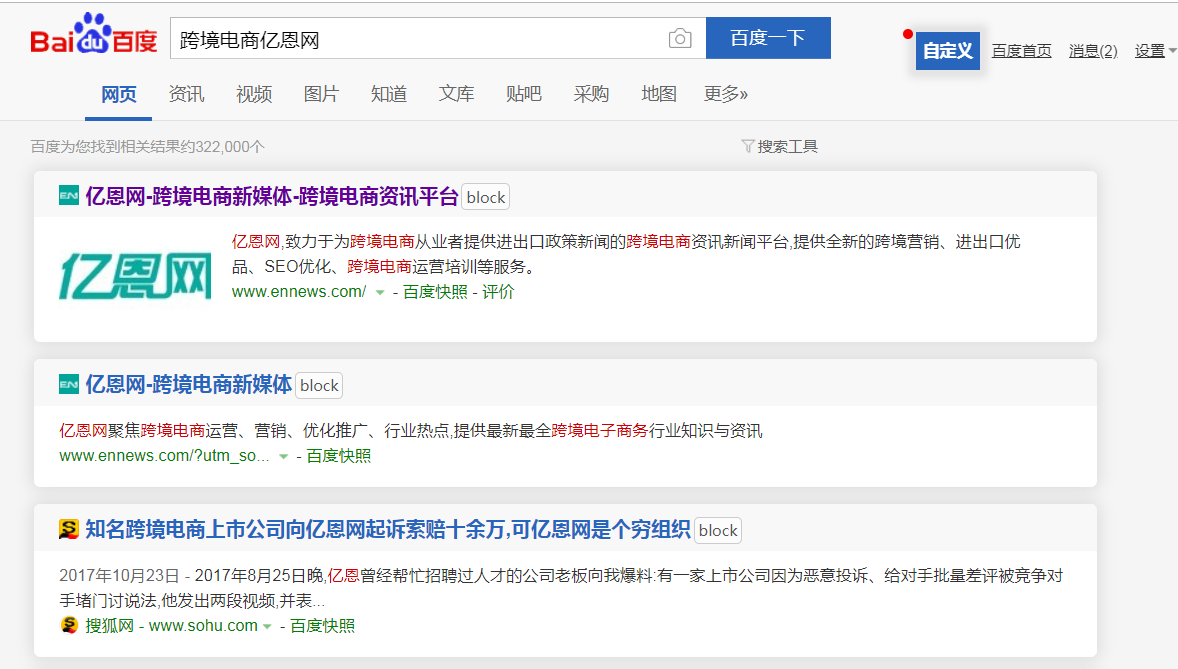Screen dimensions: 1178x669
Task: Open 消息(2) notifications link
Action: pyautogui.click(x=1092, y=50)
